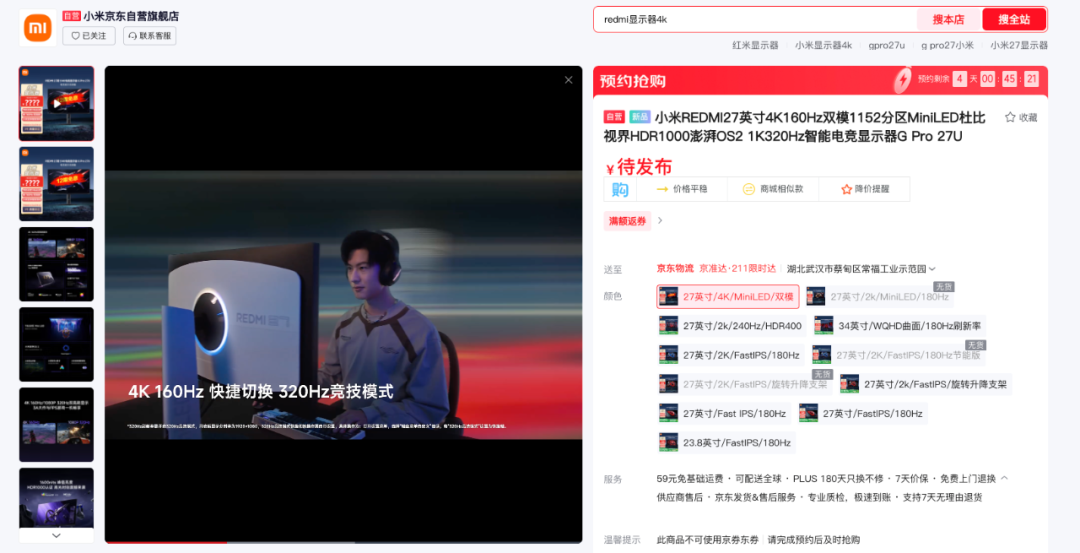Open 商城相似款 similar products item
This screenshot has height=553, width=1080.
click(773, 189)
